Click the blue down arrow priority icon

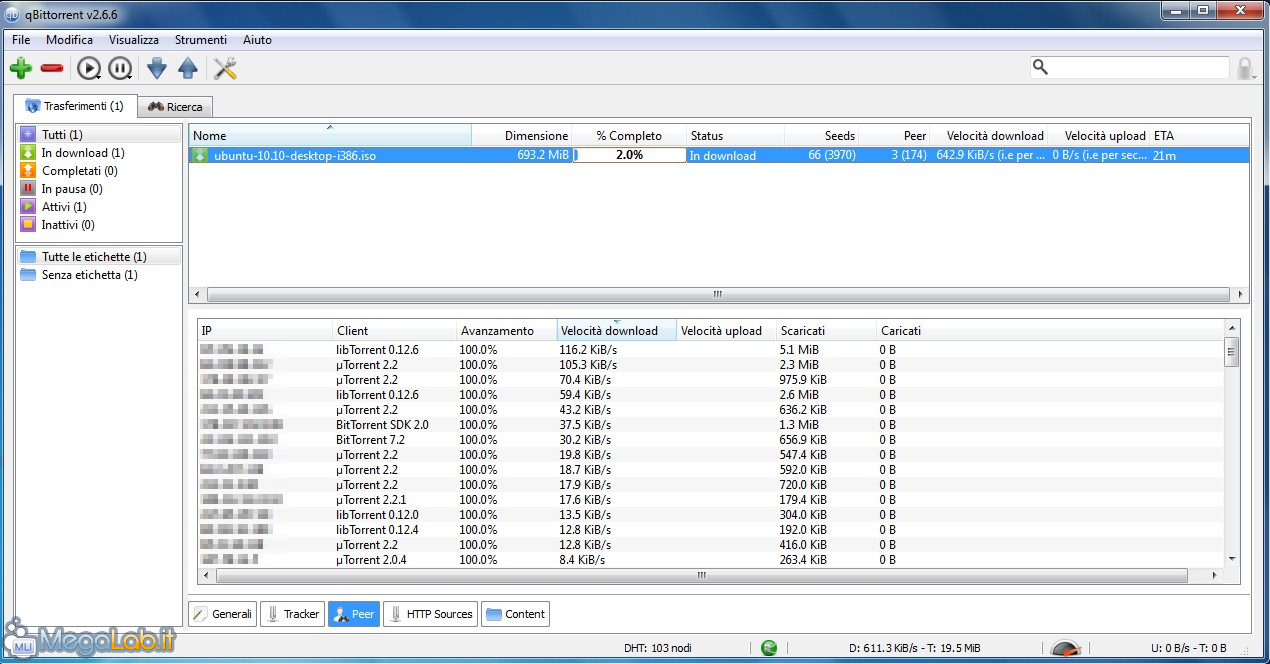156,68
